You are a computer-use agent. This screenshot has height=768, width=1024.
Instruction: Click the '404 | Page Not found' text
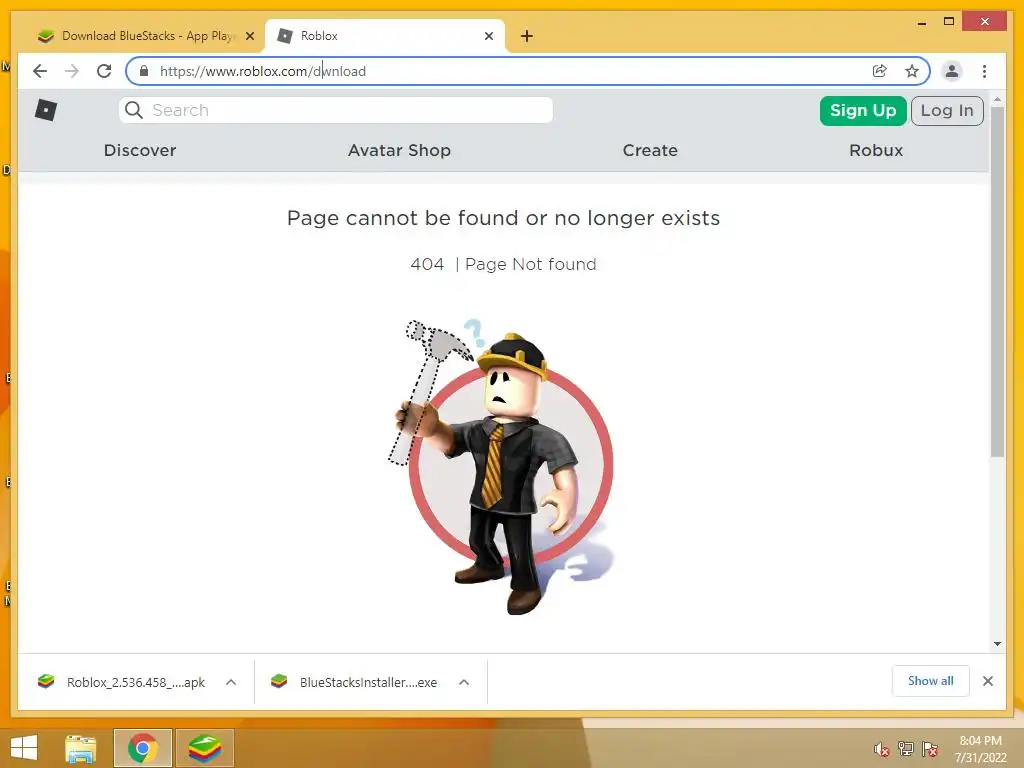503,264
